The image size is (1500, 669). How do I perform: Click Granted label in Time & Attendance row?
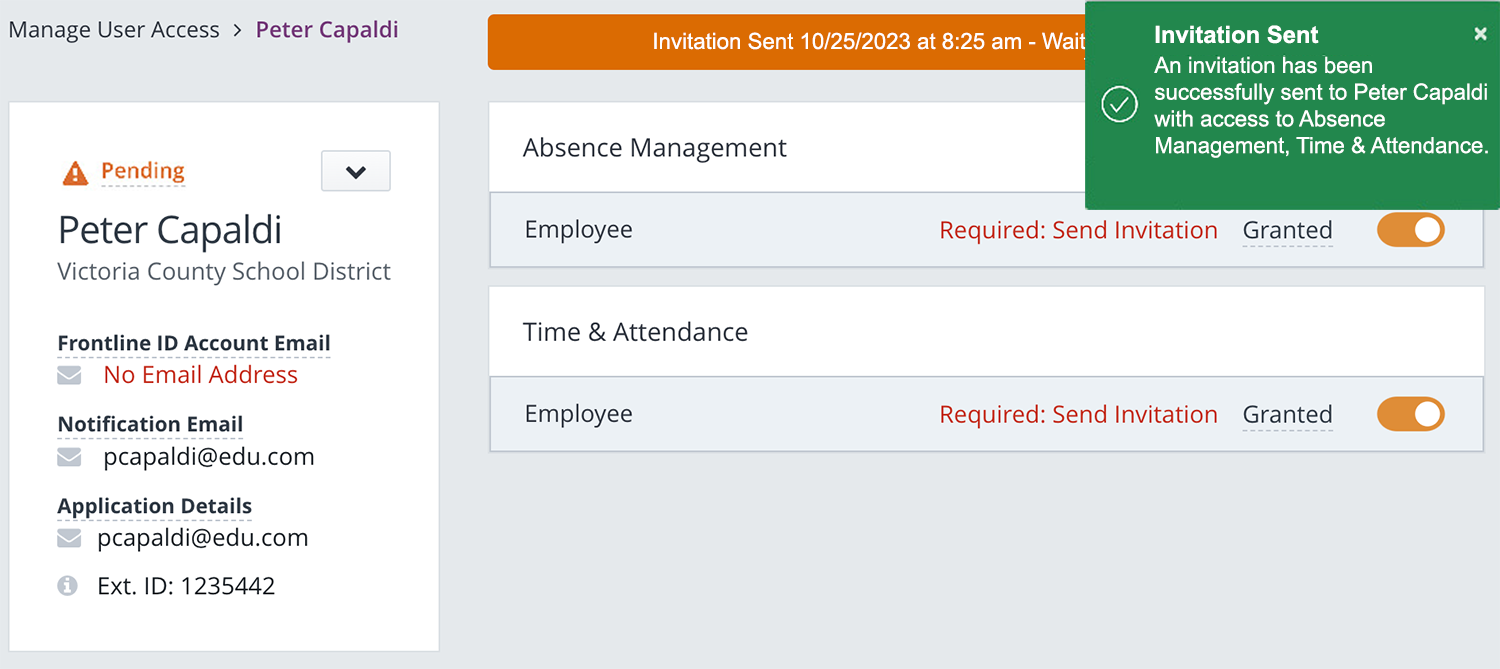pos(1287,415)
